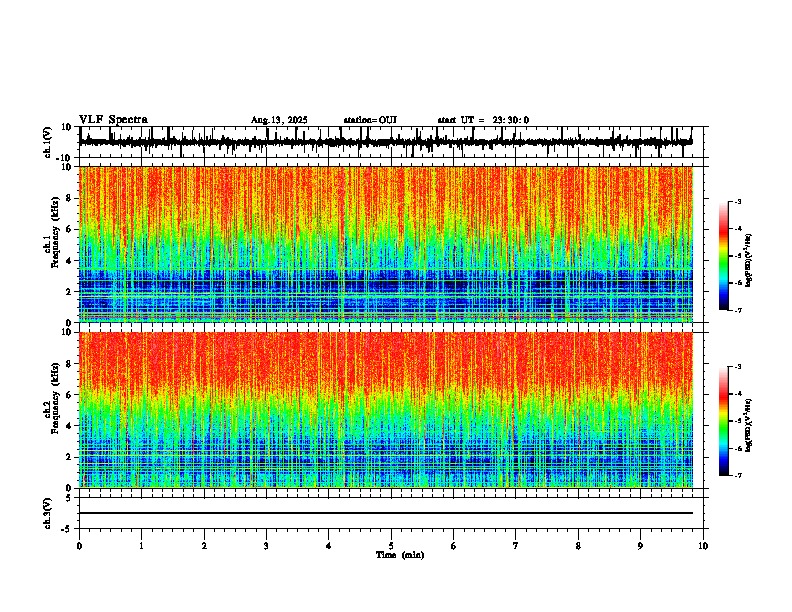792x612 pixels.
Task: Click the 'start UT = 23:30:0' text
Action: (483, 120)
